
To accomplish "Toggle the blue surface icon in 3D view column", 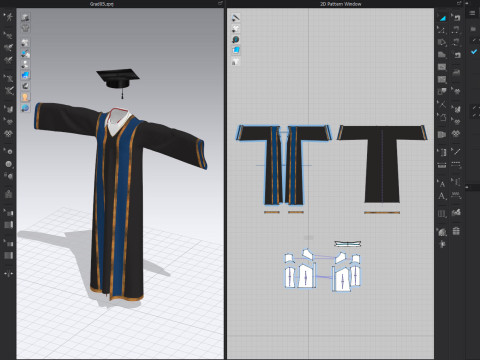I will pos(25,75).
